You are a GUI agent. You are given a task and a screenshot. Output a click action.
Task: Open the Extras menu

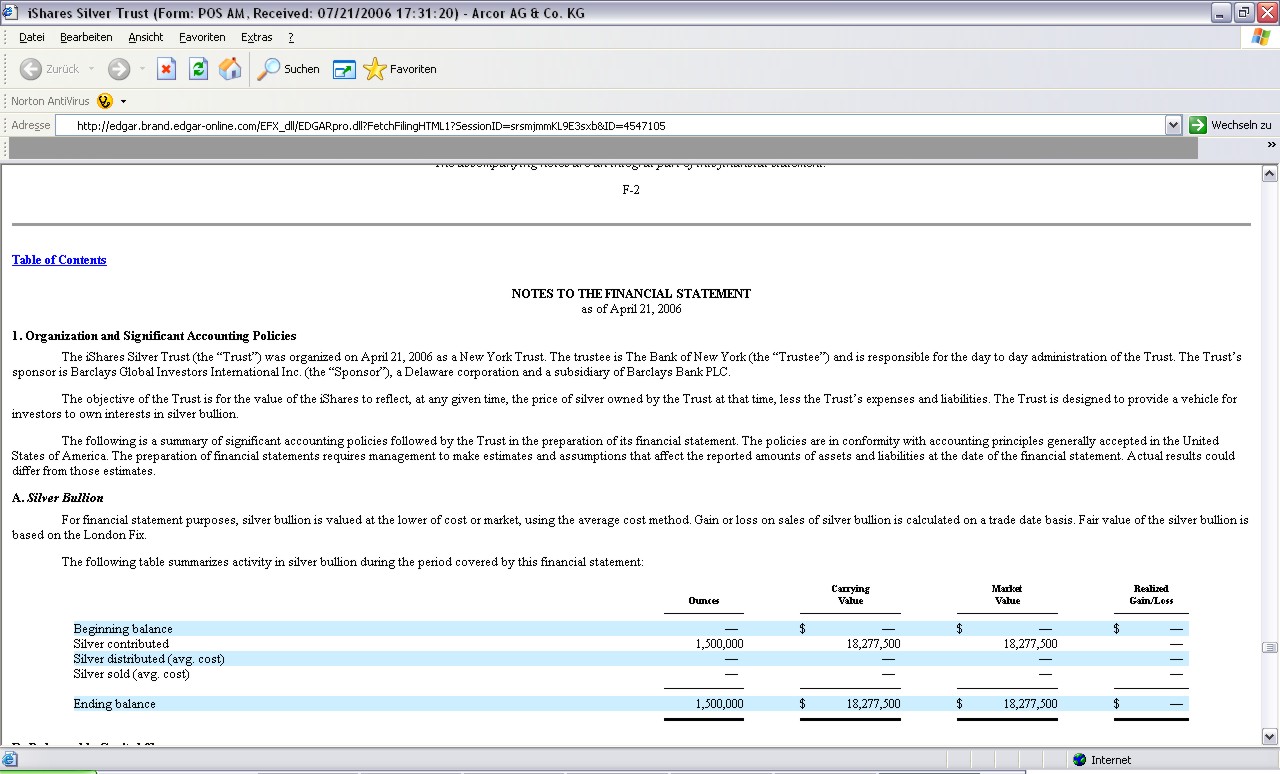[256, 37]
